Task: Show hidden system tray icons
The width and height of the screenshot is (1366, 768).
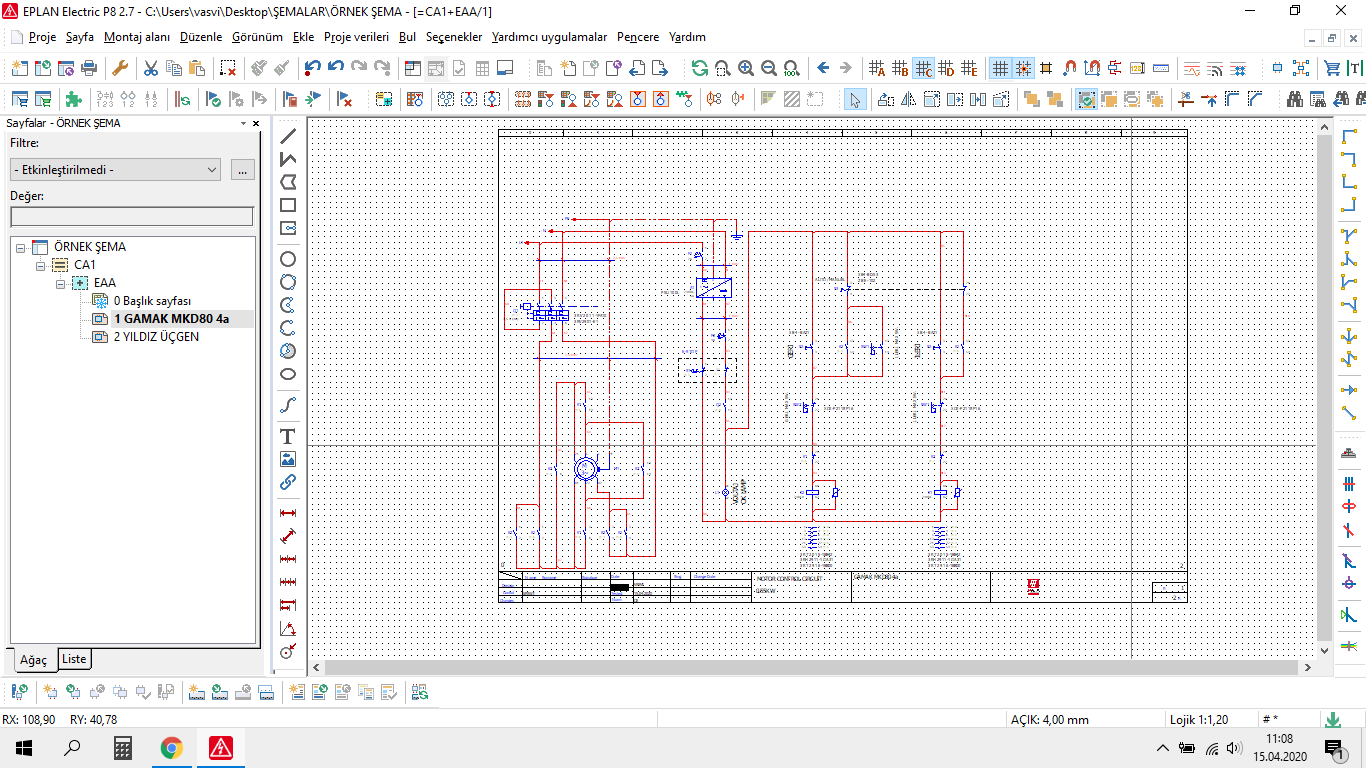Action: (1162, 748)
